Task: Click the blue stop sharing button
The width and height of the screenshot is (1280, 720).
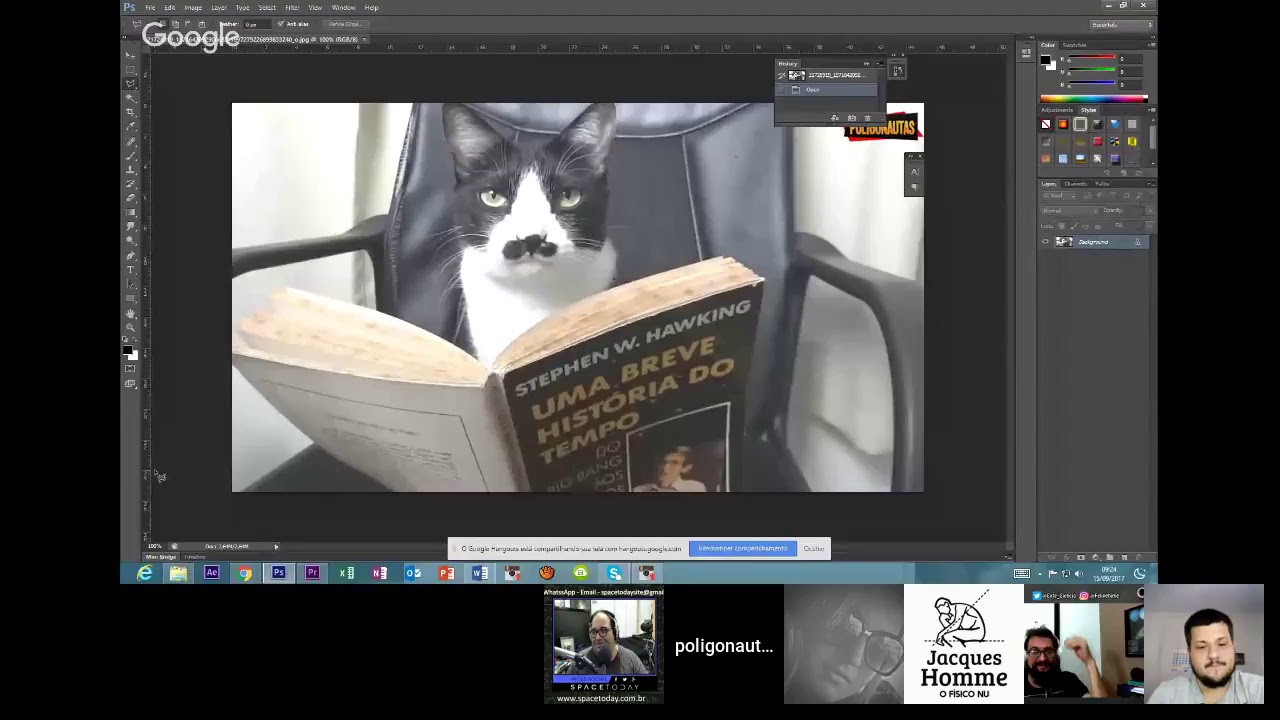Action: pos(743,548)
